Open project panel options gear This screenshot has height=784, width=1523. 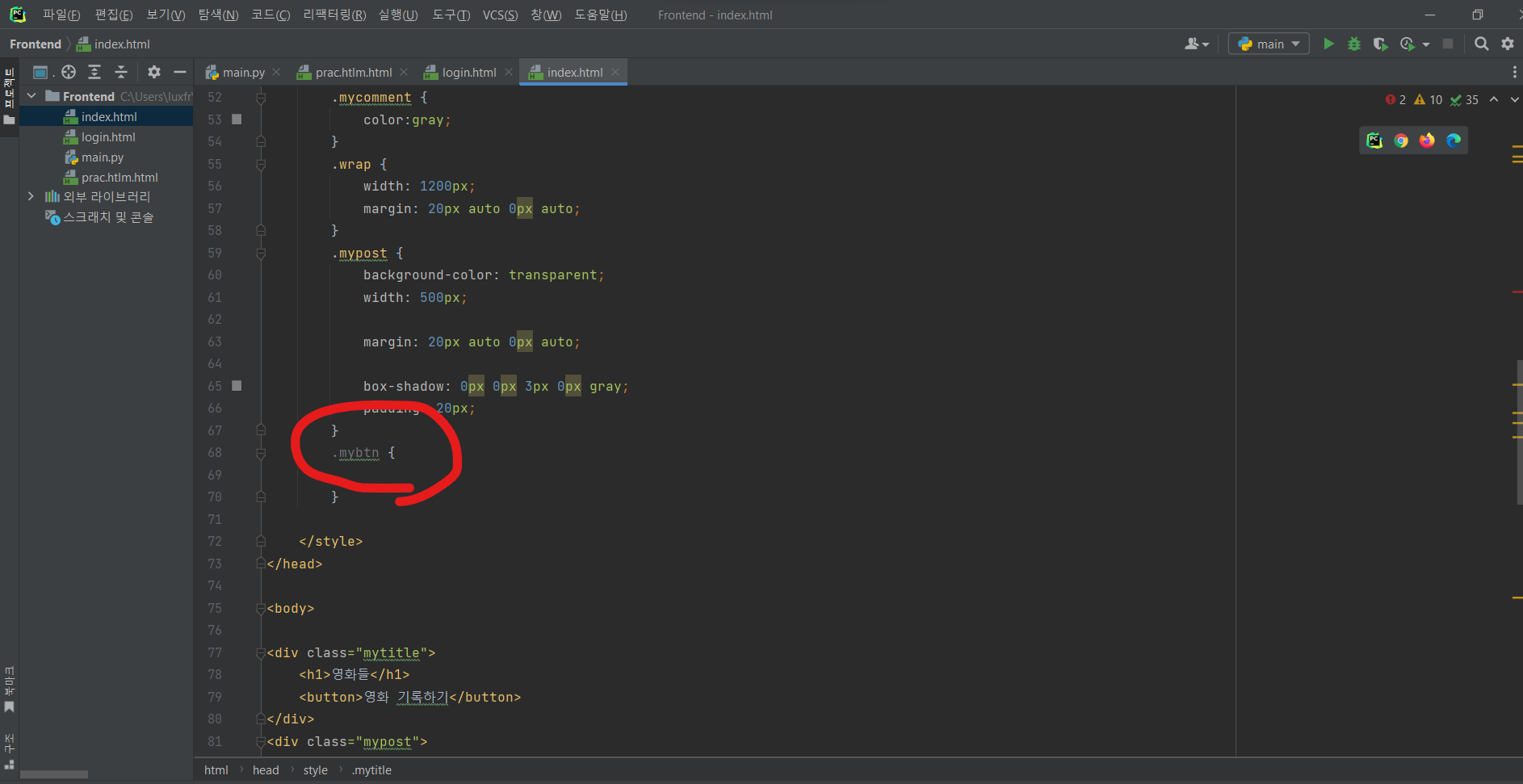tap(154, 72)
